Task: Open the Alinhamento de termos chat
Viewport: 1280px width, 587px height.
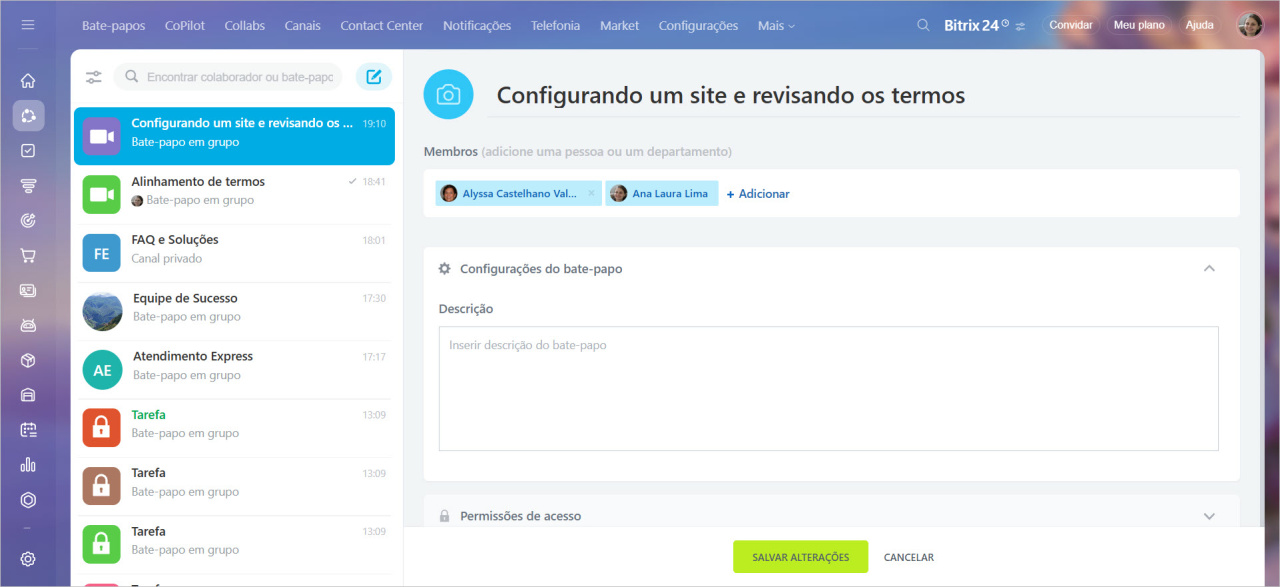Action: click(x=234, y=194)
